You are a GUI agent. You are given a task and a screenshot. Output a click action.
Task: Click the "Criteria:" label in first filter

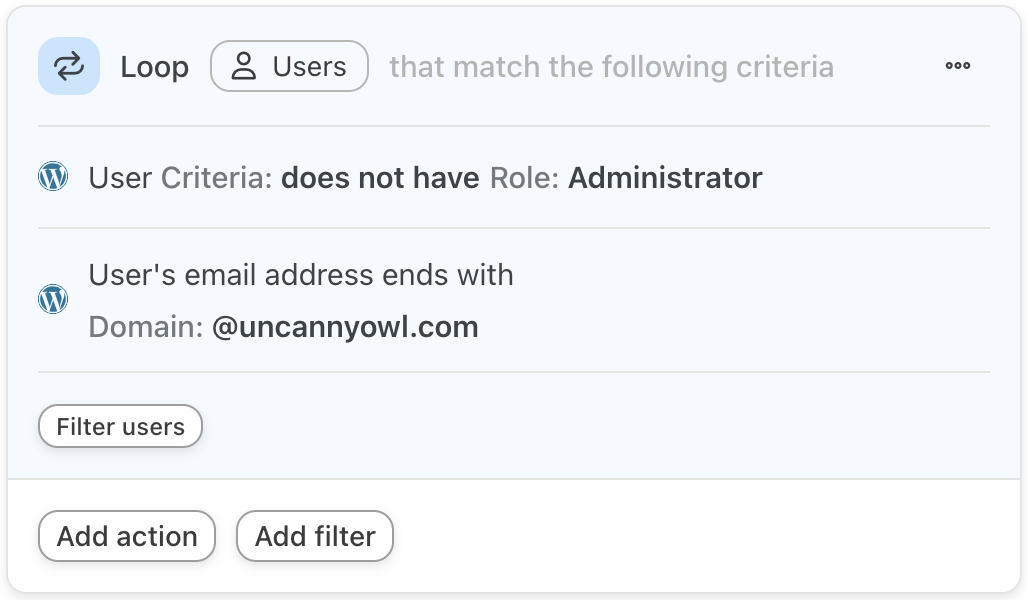pos(216,178)
